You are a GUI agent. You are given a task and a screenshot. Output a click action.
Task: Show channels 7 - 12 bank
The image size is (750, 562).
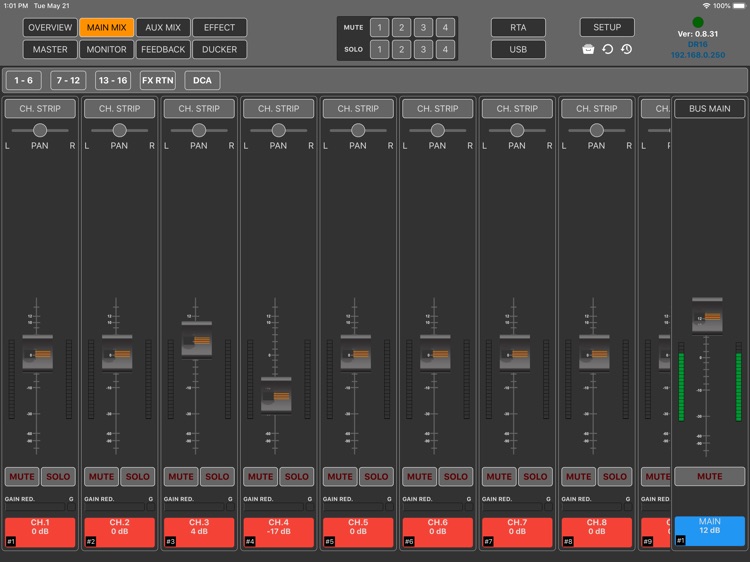pyautogui.click(x=68, y=80)
